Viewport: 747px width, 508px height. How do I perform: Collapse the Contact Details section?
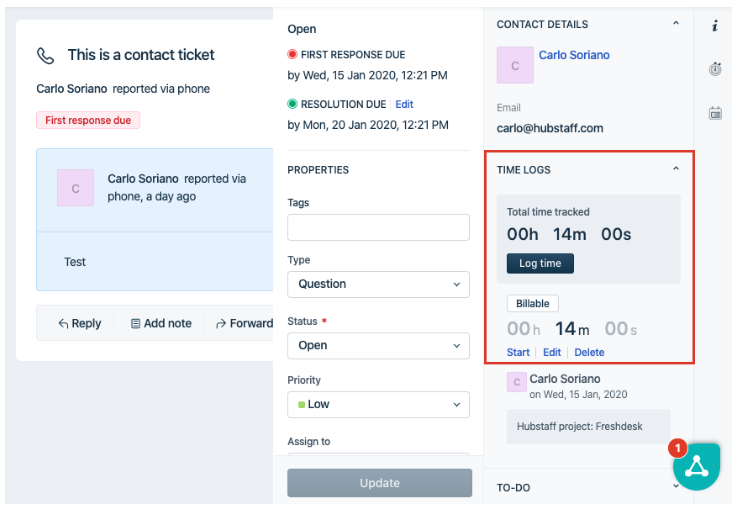pos(676,24)
